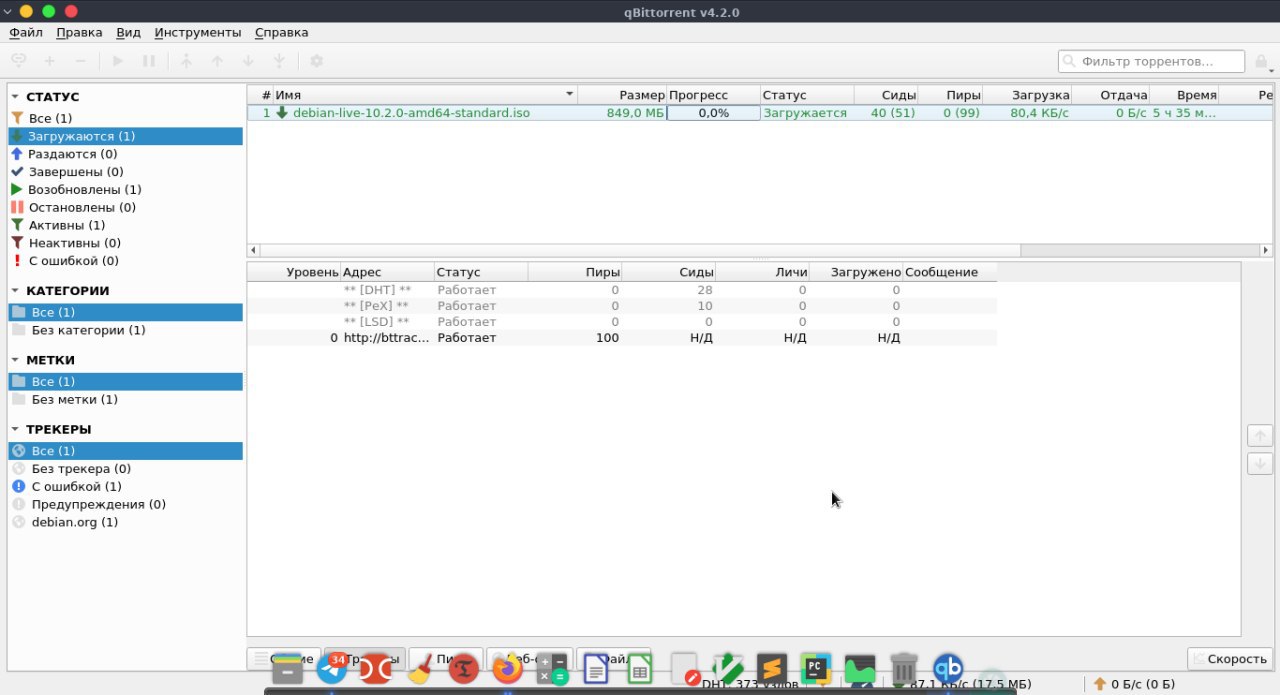Click the pause toolbar icon
The image size is (1280, 695).
(149, 61)
